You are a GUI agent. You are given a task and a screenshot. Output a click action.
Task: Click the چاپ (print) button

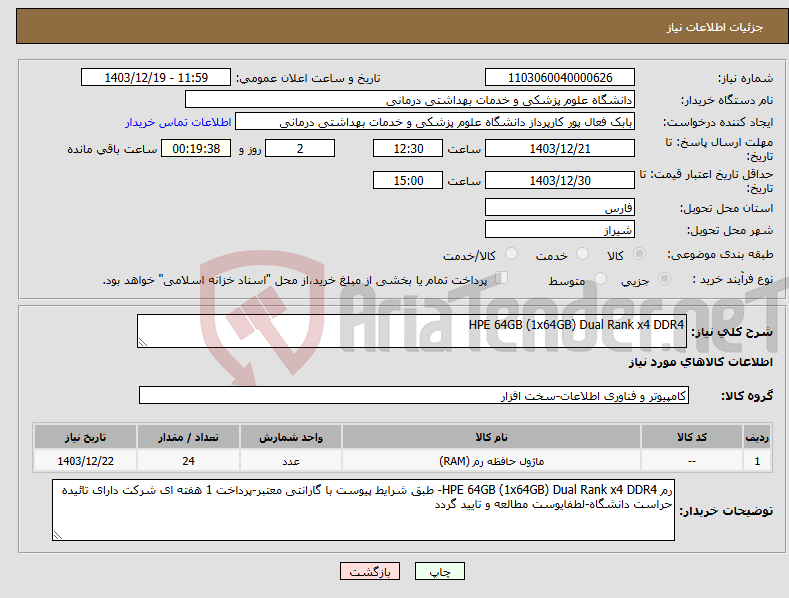[440, 571]
